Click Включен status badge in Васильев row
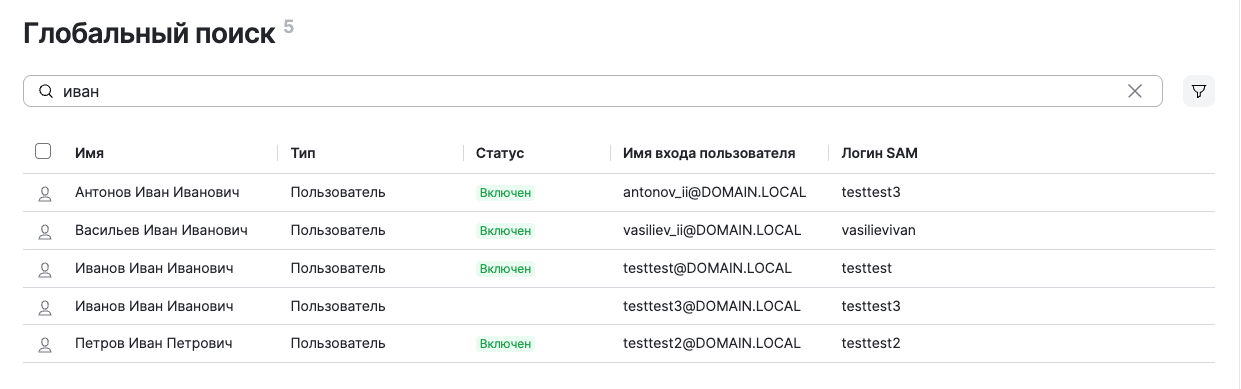 point(505,231)
